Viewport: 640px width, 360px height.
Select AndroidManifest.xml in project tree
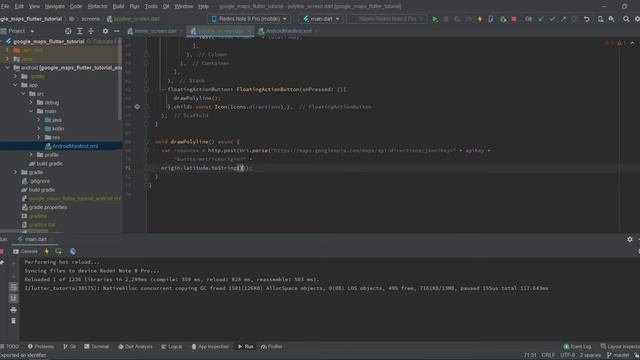(75, 146)
